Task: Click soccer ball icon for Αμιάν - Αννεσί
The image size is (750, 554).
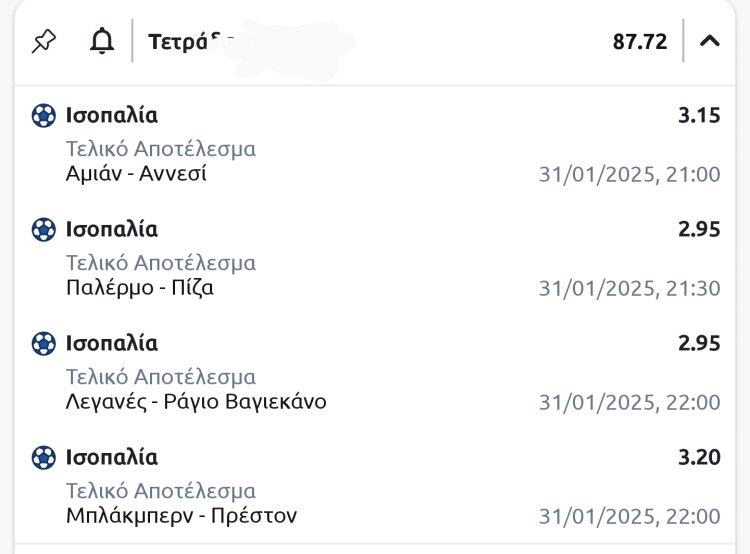Action: coord(43,116)
